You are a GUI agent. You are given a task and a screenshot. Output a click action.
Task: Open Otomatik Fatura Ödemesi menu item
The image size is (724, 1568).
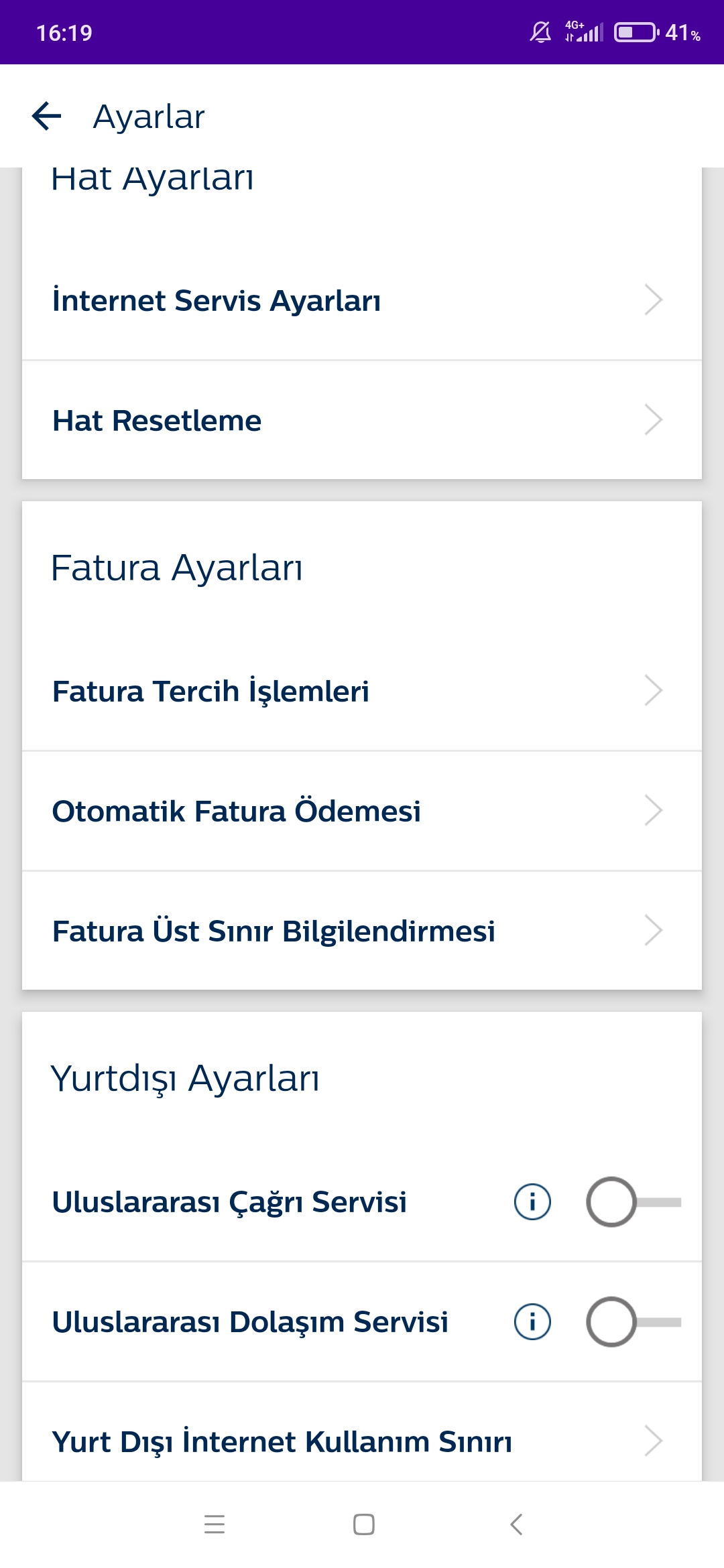coord(236,811)
